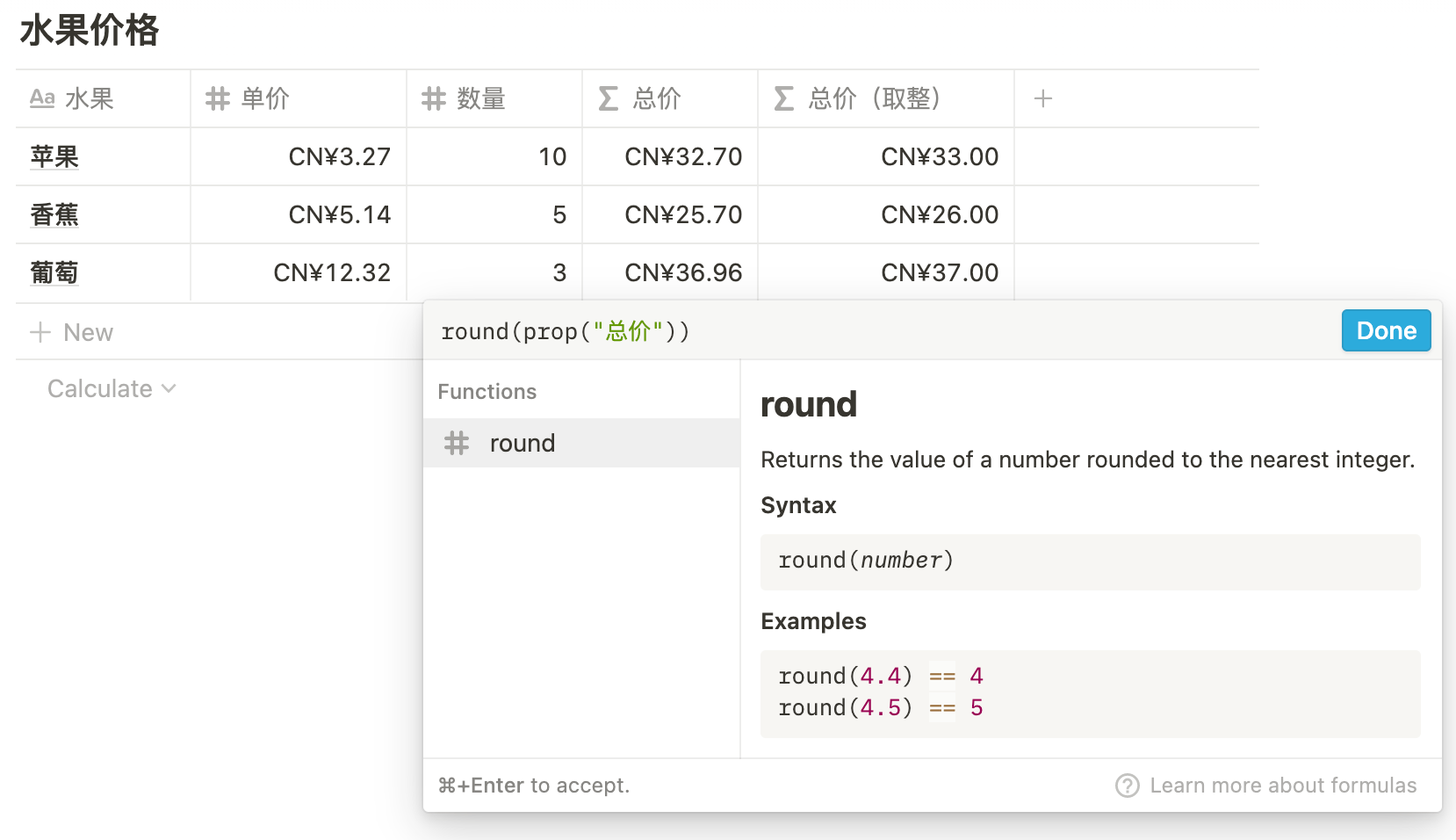1456x840 pixels.
Task: Click the hash icon next to round function
Action: click(x=456, y=443)
